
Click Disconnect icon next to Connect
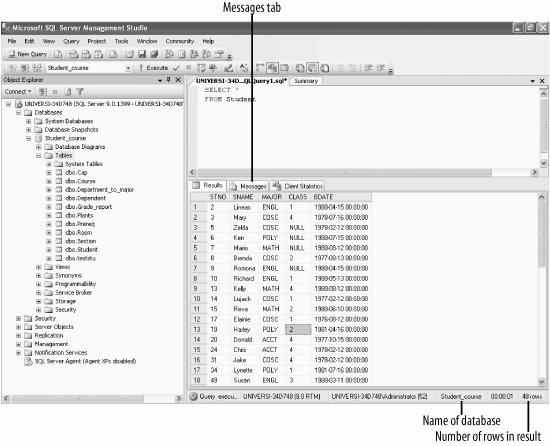click(43, 92)
